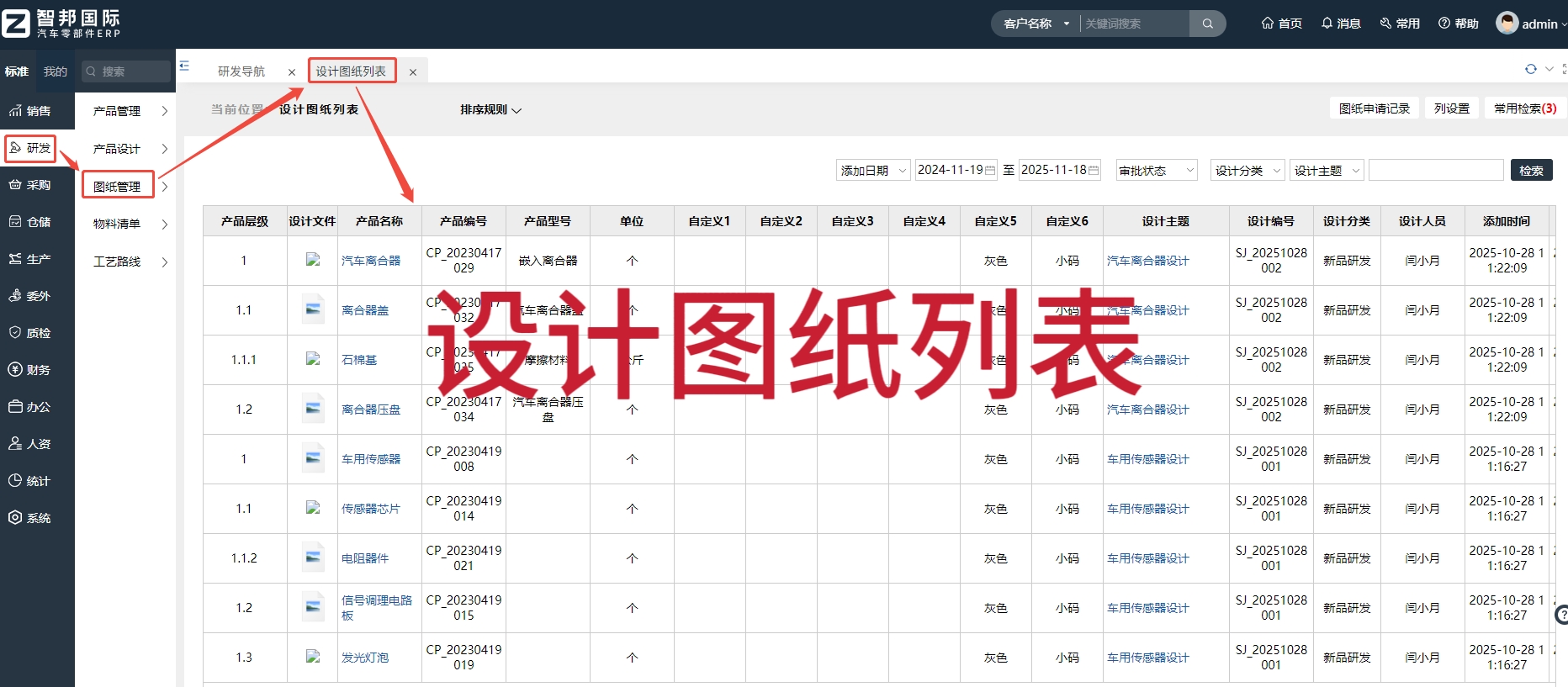Collapse the left sidebar with the fold icon
This screenshot has width=1568, height=687.
click(x=184, y=66)
